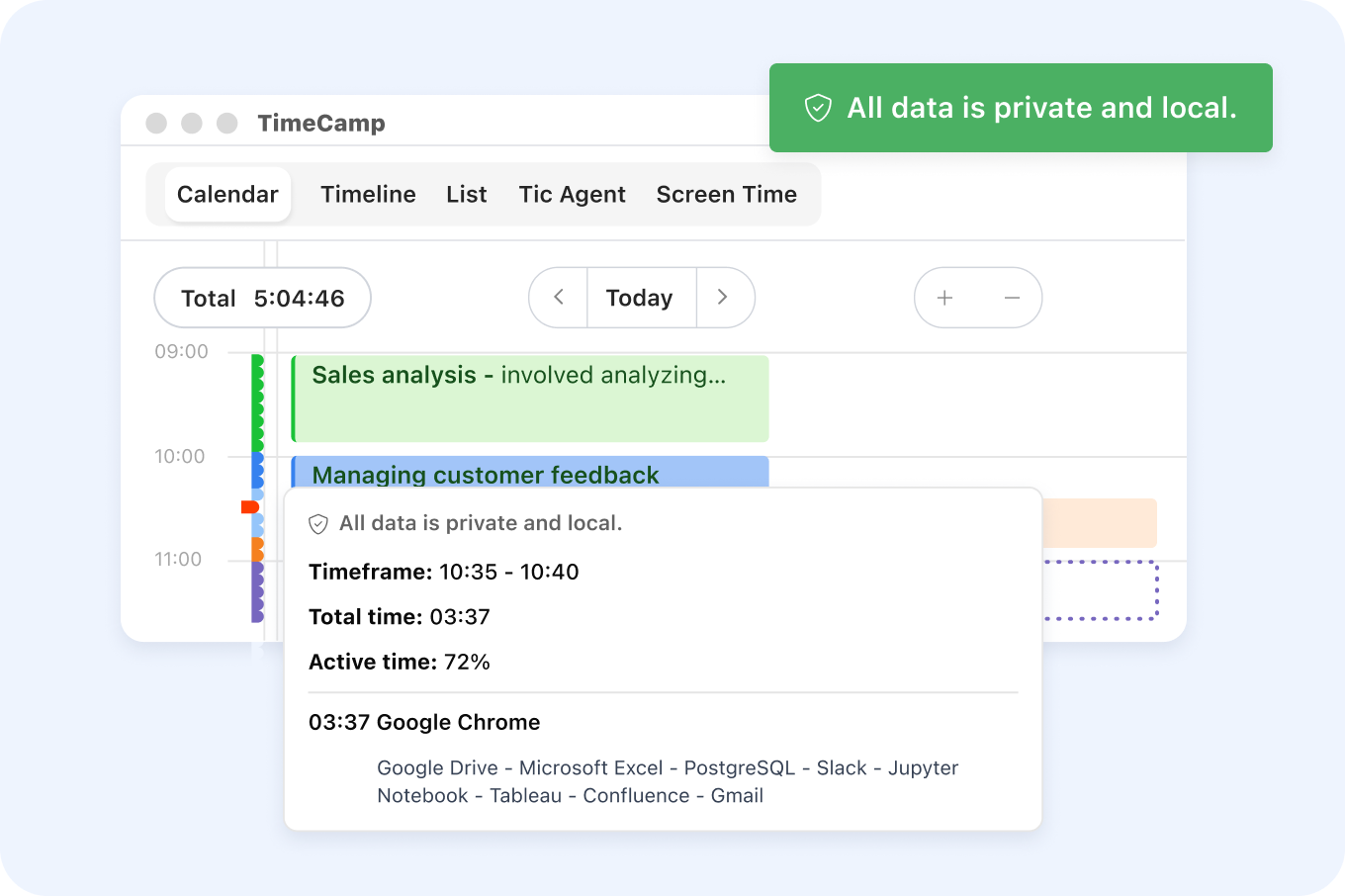Go to previous day with the left chevron

(557, 298)
